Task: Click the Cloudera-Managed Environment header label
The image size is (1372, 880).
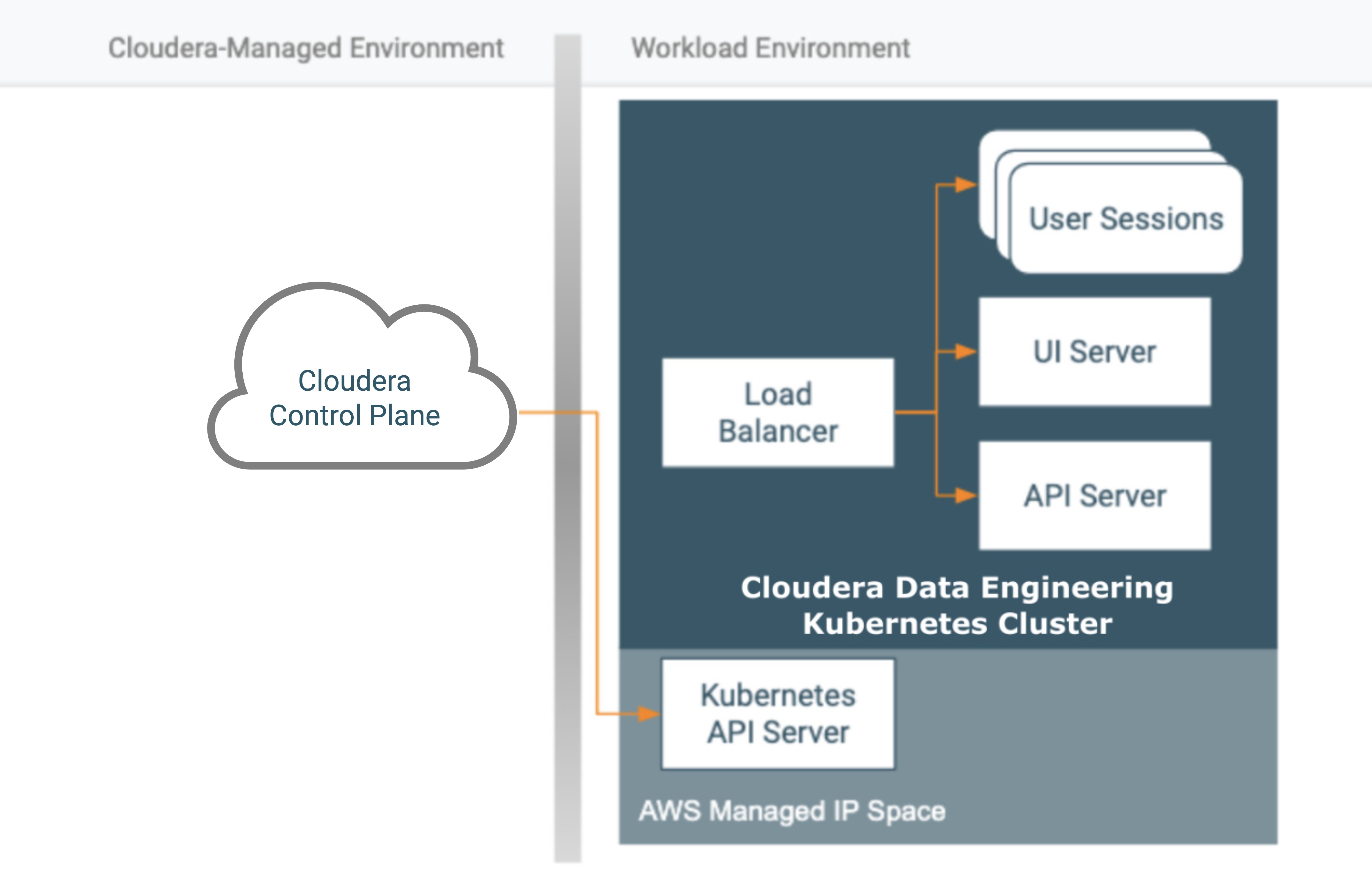Action: pos(306,48)
